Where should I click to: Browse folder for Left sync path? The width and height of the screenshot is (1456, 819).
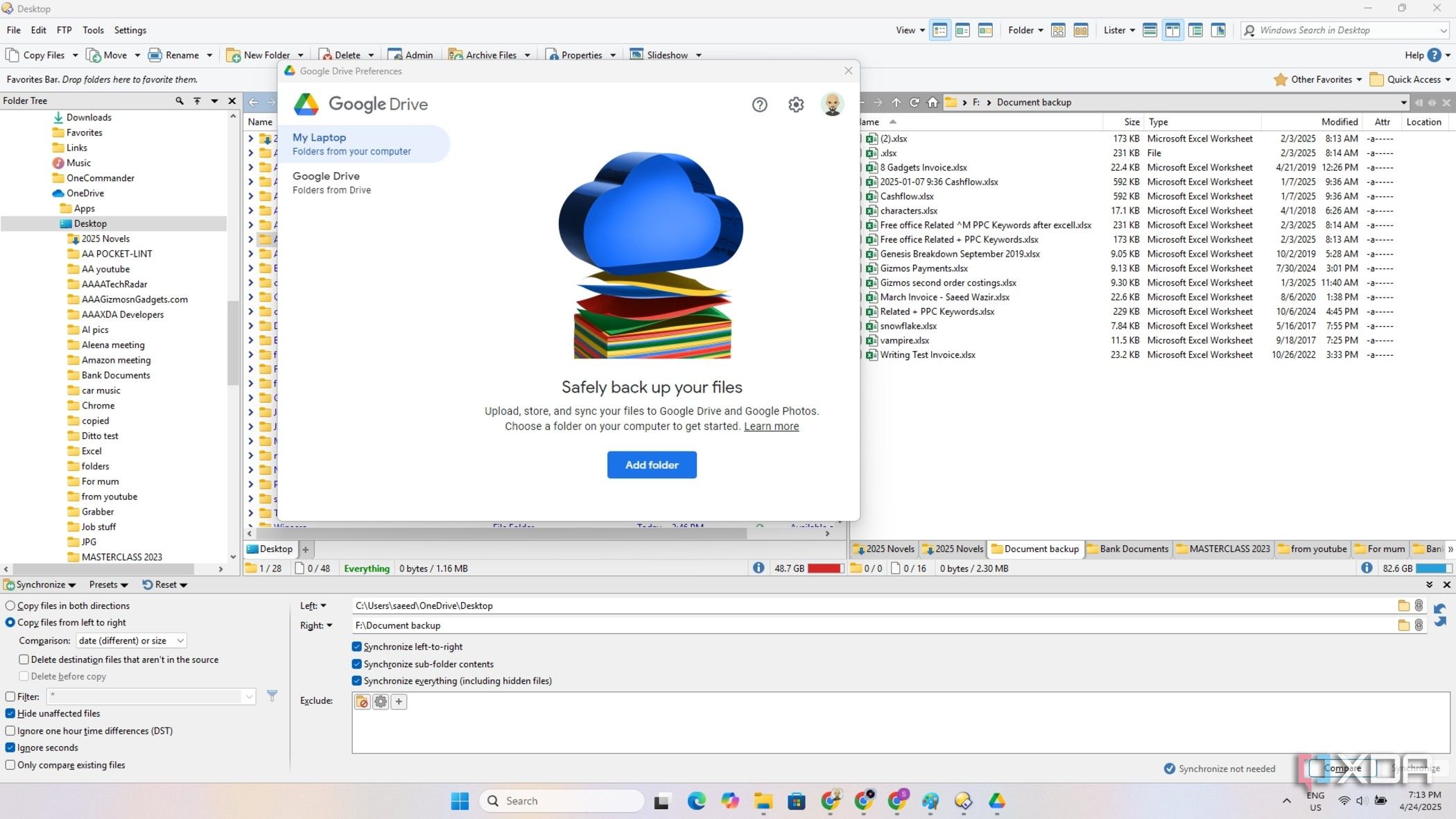1404,605
